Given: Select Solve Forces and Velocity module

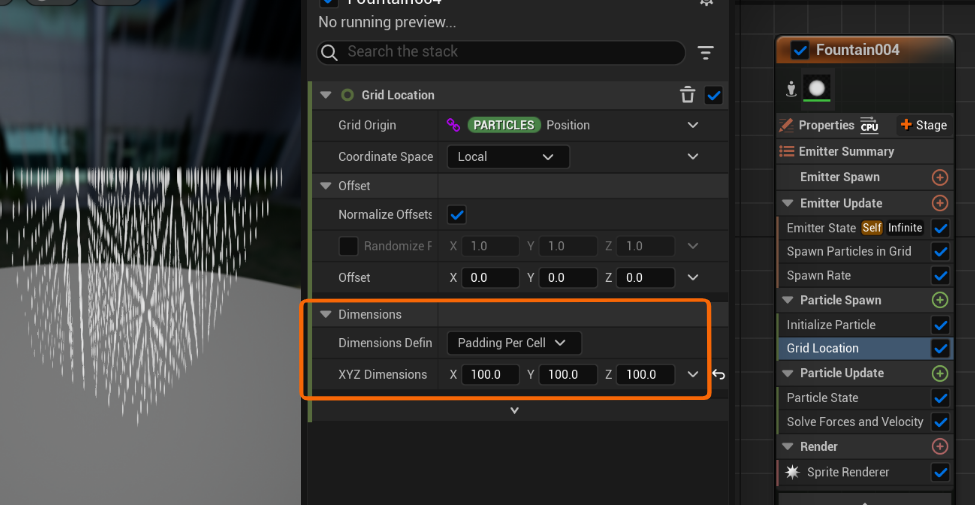Looking at the screenshot, I should point(855,422).
